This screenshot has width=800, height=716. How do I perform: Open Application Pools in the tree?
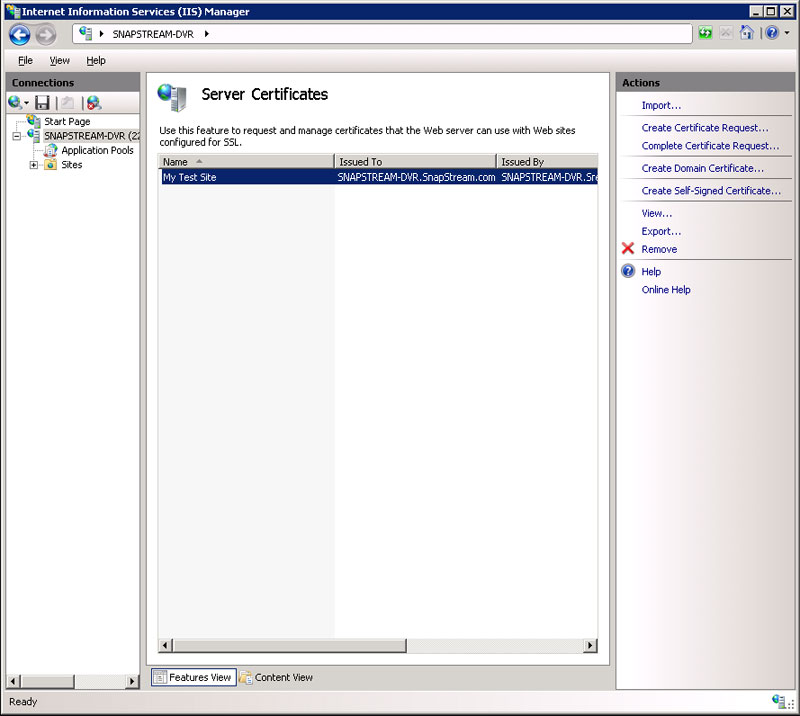pos(97,150)
